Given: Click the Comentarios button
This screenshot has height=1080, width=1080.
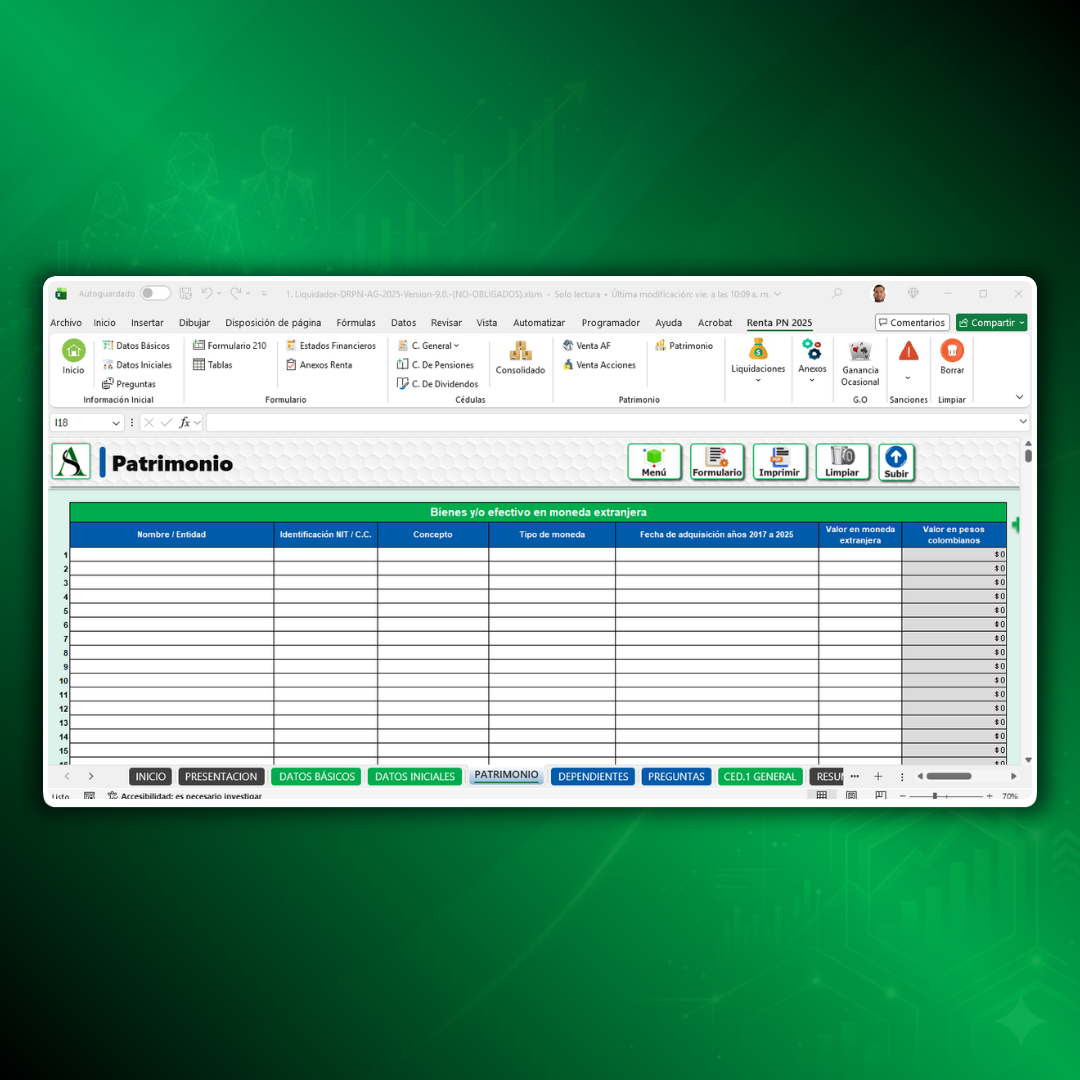Looking at the screenshot, I should point(912,323).
